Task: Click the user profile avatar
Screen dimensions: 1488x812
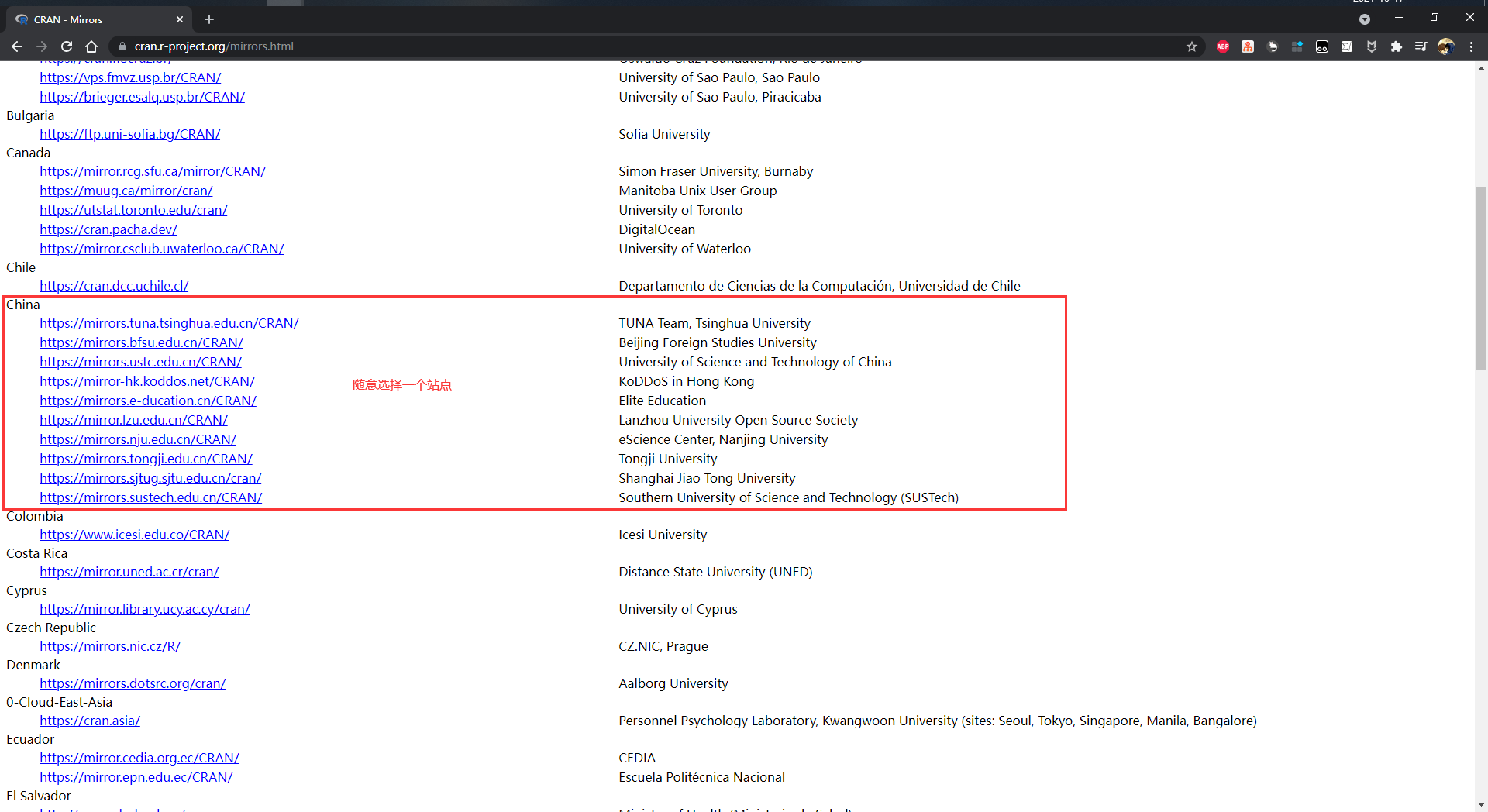Action: click(x=1445, y=46)
